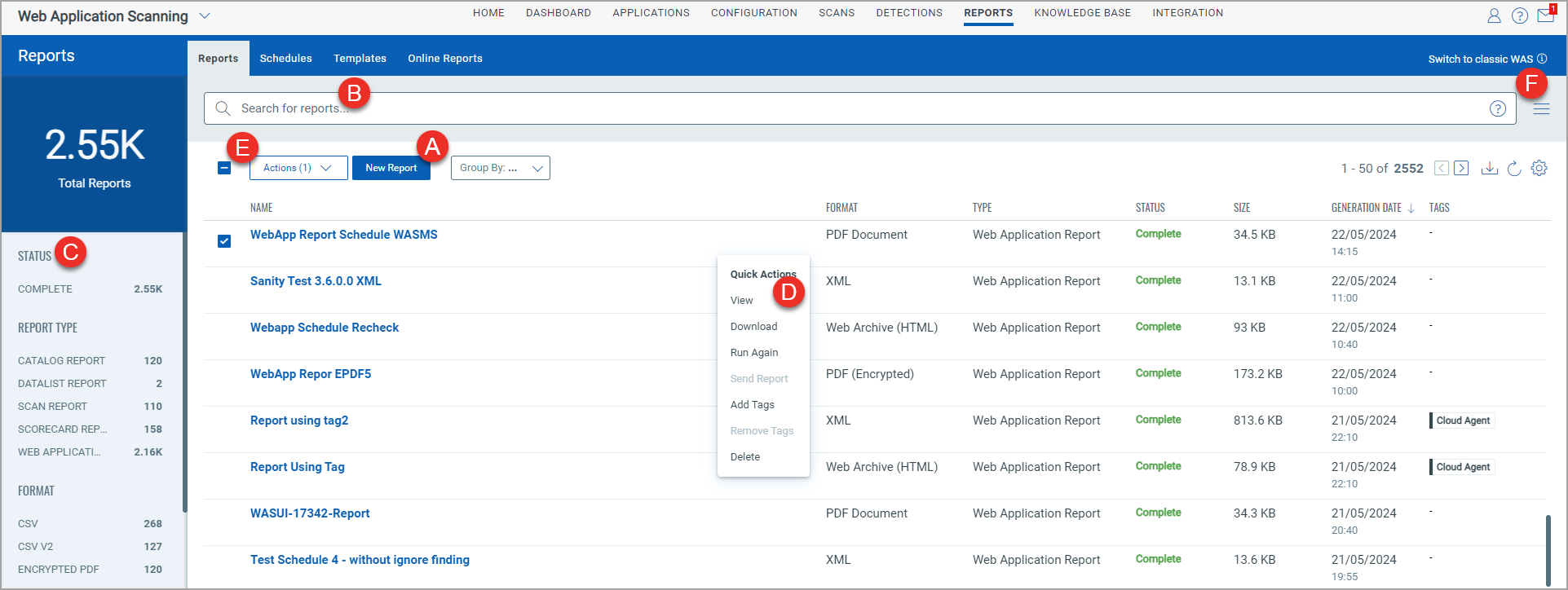Select the Reports sub-tab
This screenshot has height=590, width=1568.
click(x=219, y=59)
